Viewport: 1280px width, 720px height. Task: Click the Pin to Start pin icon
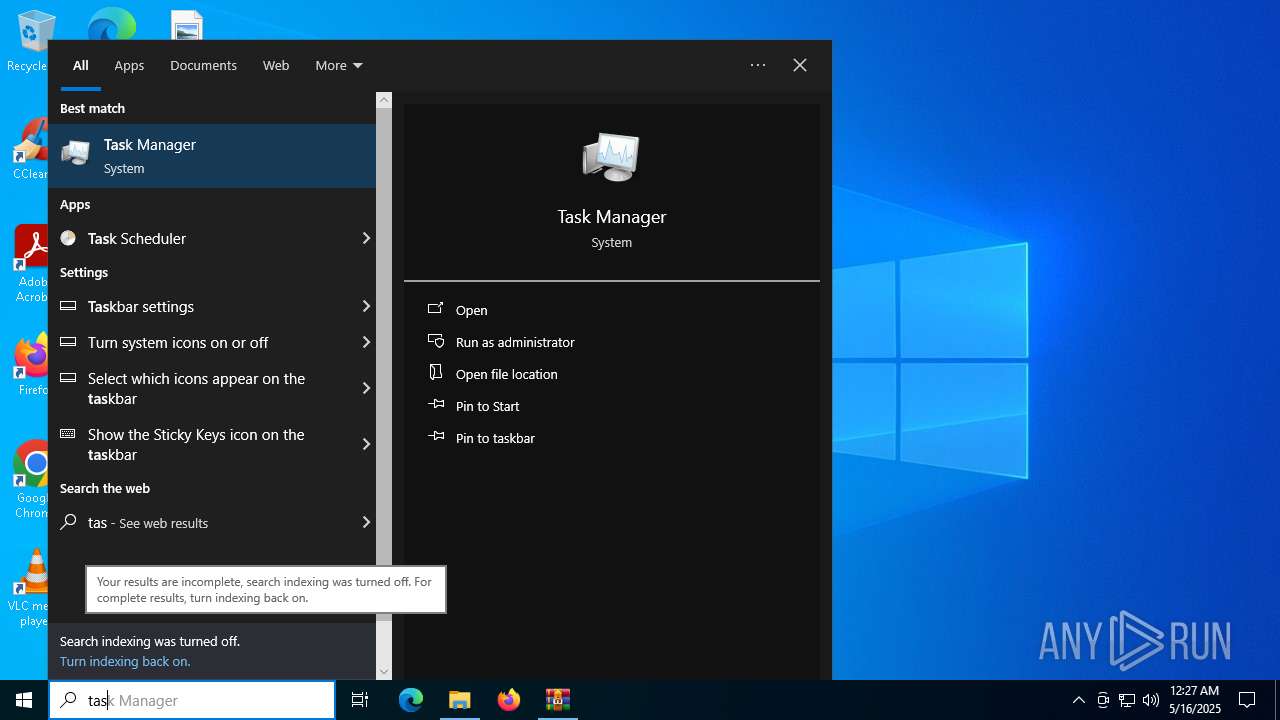point(436,405)
